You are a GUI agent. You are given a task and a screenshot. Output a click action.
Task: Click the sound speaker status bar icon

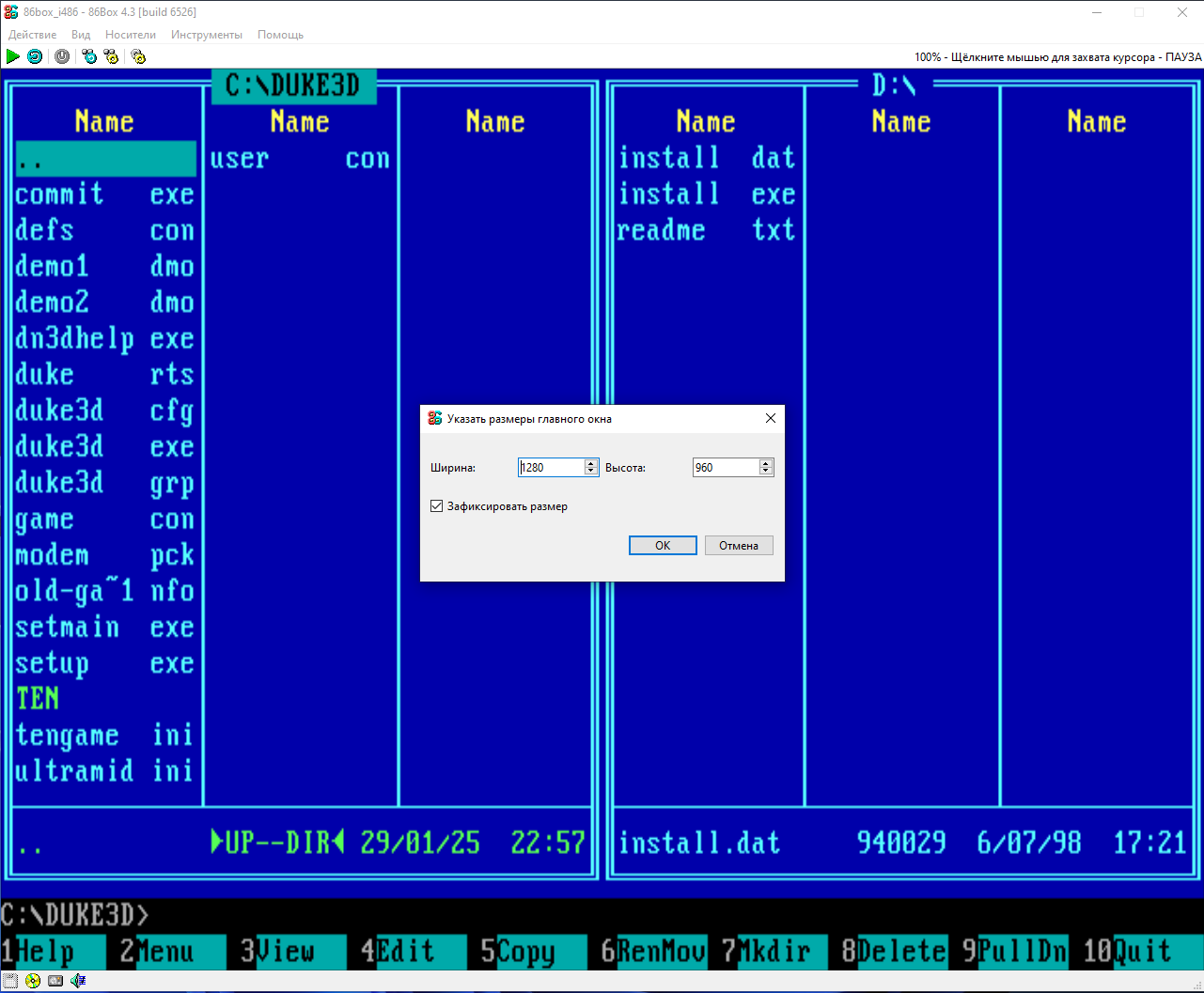click(78, 981)
